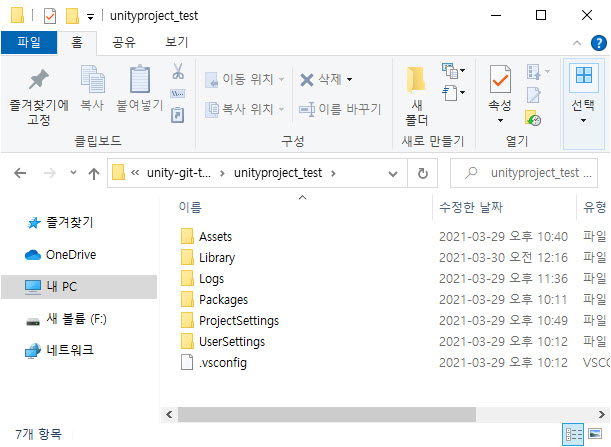Sort by the 유형 (Type) column header

click(x=594, y=207)
